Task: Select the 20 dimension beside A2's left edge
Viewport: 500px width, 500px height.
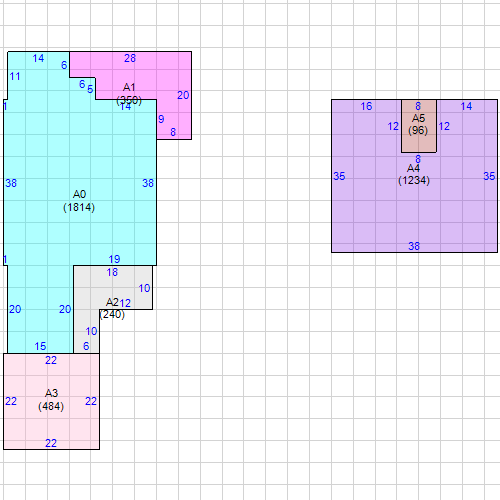Action: [x=65, y=309]
